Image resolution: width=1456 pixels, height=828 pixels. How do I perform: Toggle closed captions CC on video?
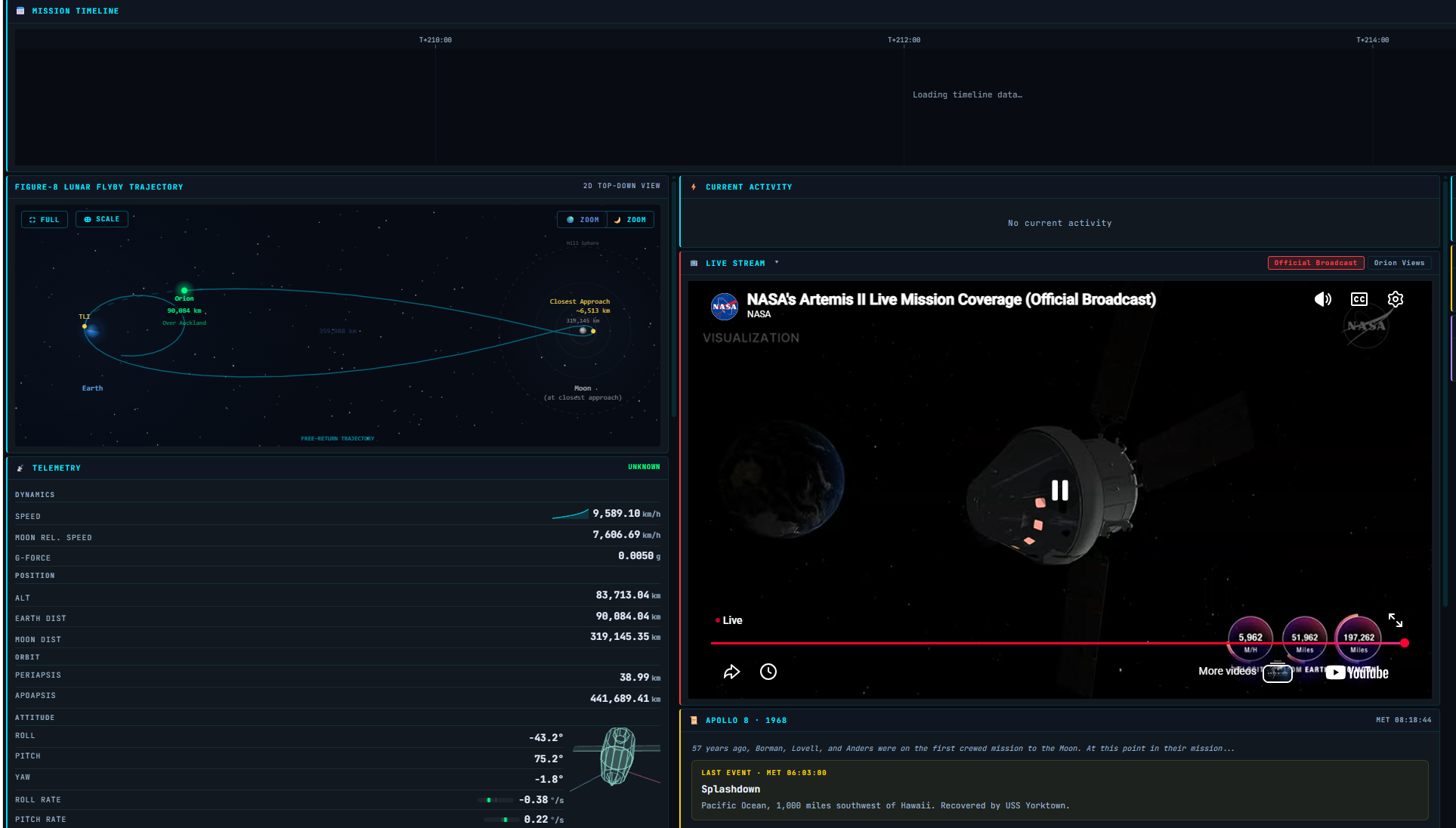pos(1359,299)
